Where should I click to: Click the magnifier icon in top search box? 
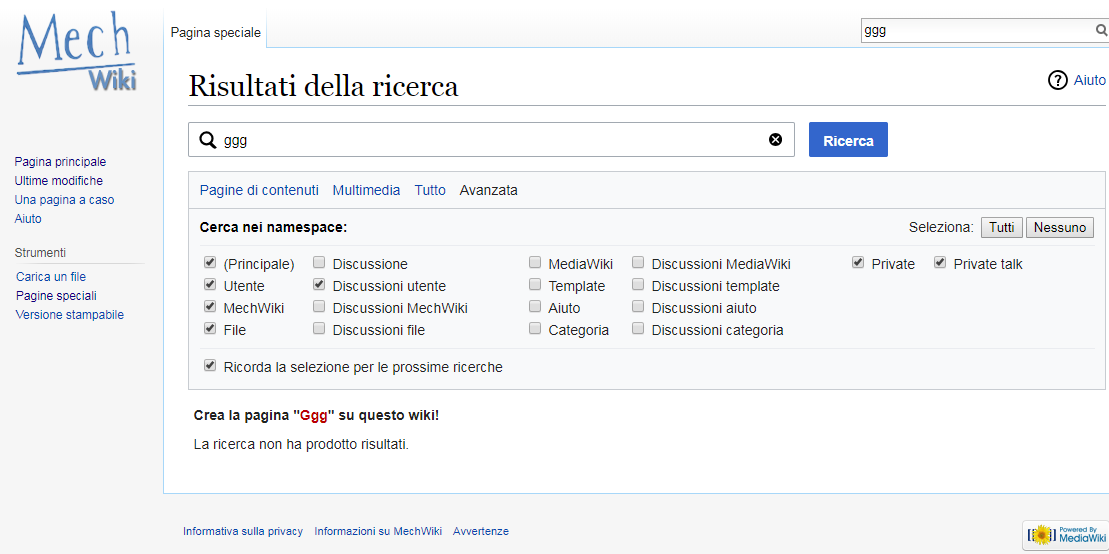1101,30
